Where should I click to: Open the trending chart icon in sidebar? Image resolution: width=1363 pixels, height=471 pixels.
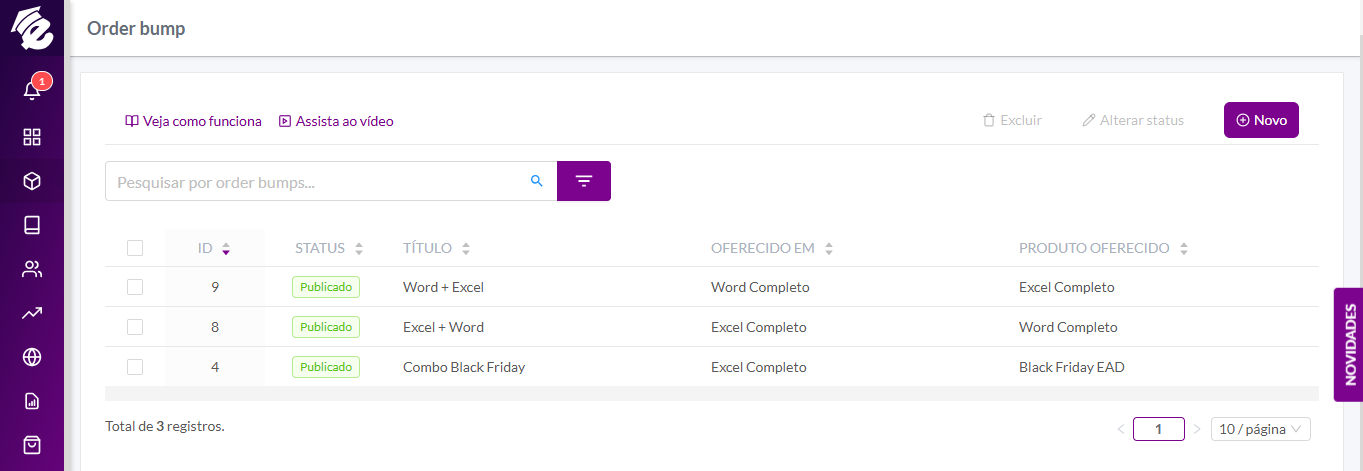coord(32,313)
